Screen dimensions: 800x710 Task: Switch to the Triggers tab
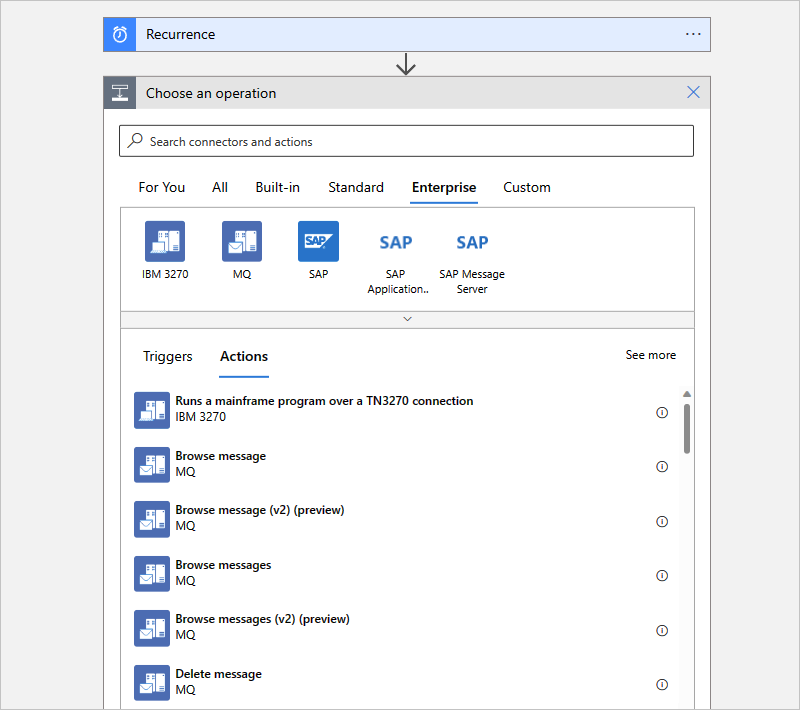[x=168, y=356]
